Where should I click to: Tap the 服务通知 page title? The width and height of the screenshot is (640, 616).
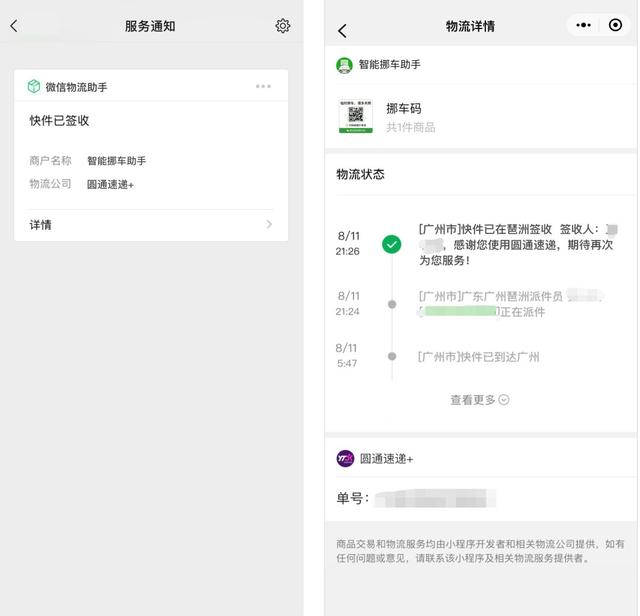tap(150, 26)
